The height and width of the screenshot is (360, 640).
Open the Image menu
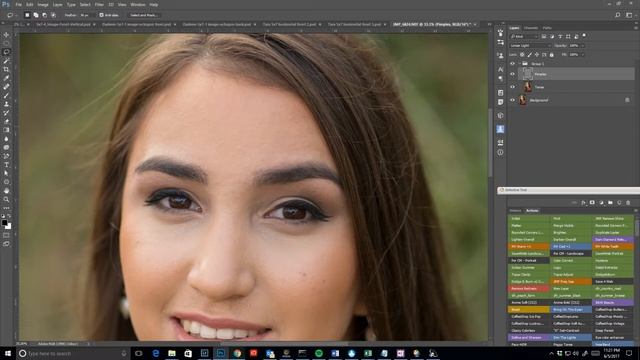pyautogui.click(x=43, y=4)
